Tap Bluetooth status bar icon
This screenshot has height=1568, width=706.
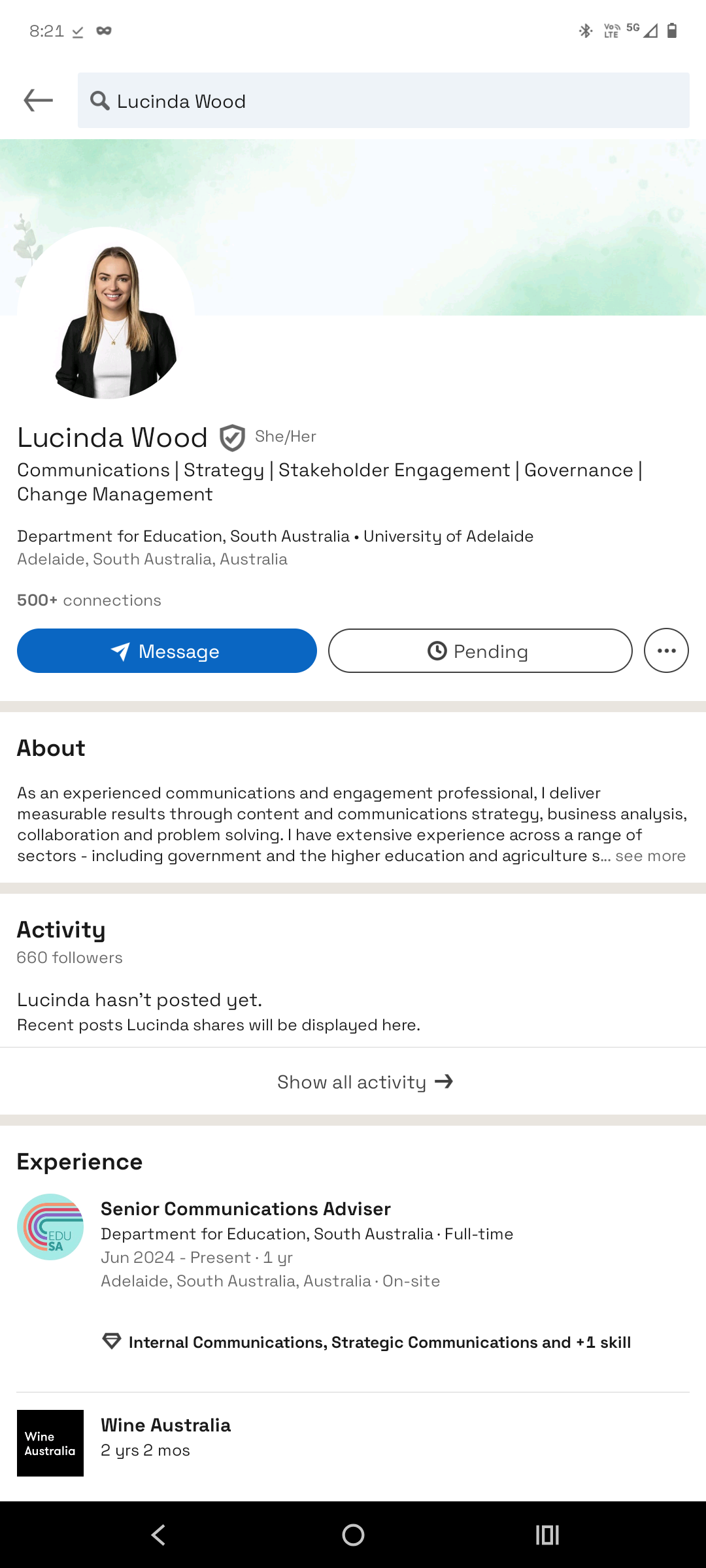click(x=586, y=31)
